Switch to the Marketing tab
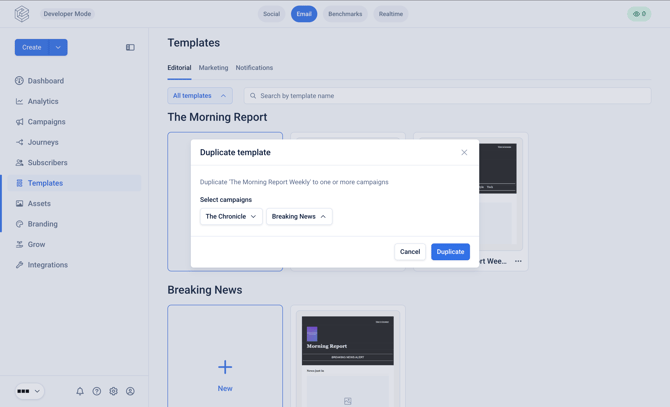Image resolution: width=670 pixels, height=407 pixels. (x=213, y=67)
